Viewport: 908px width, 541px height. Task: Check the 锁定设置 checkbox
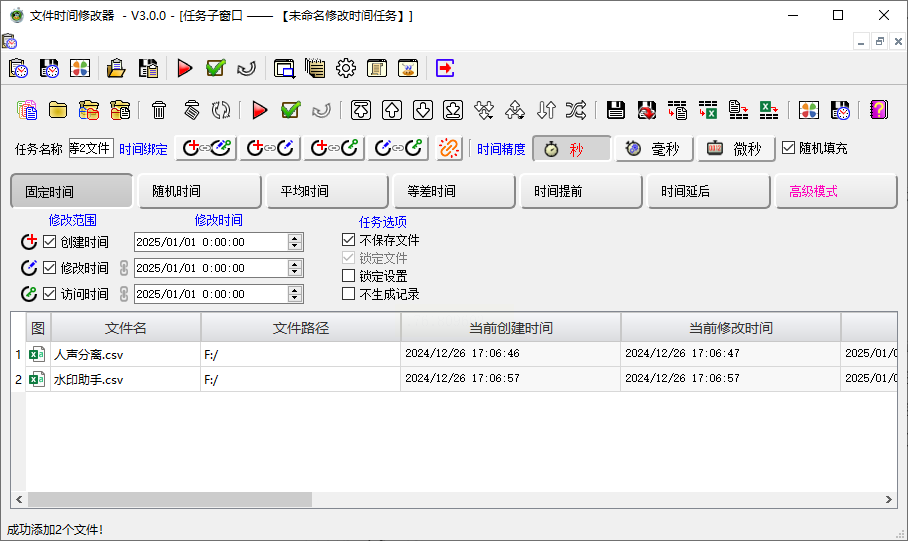(x=348, y=276)
